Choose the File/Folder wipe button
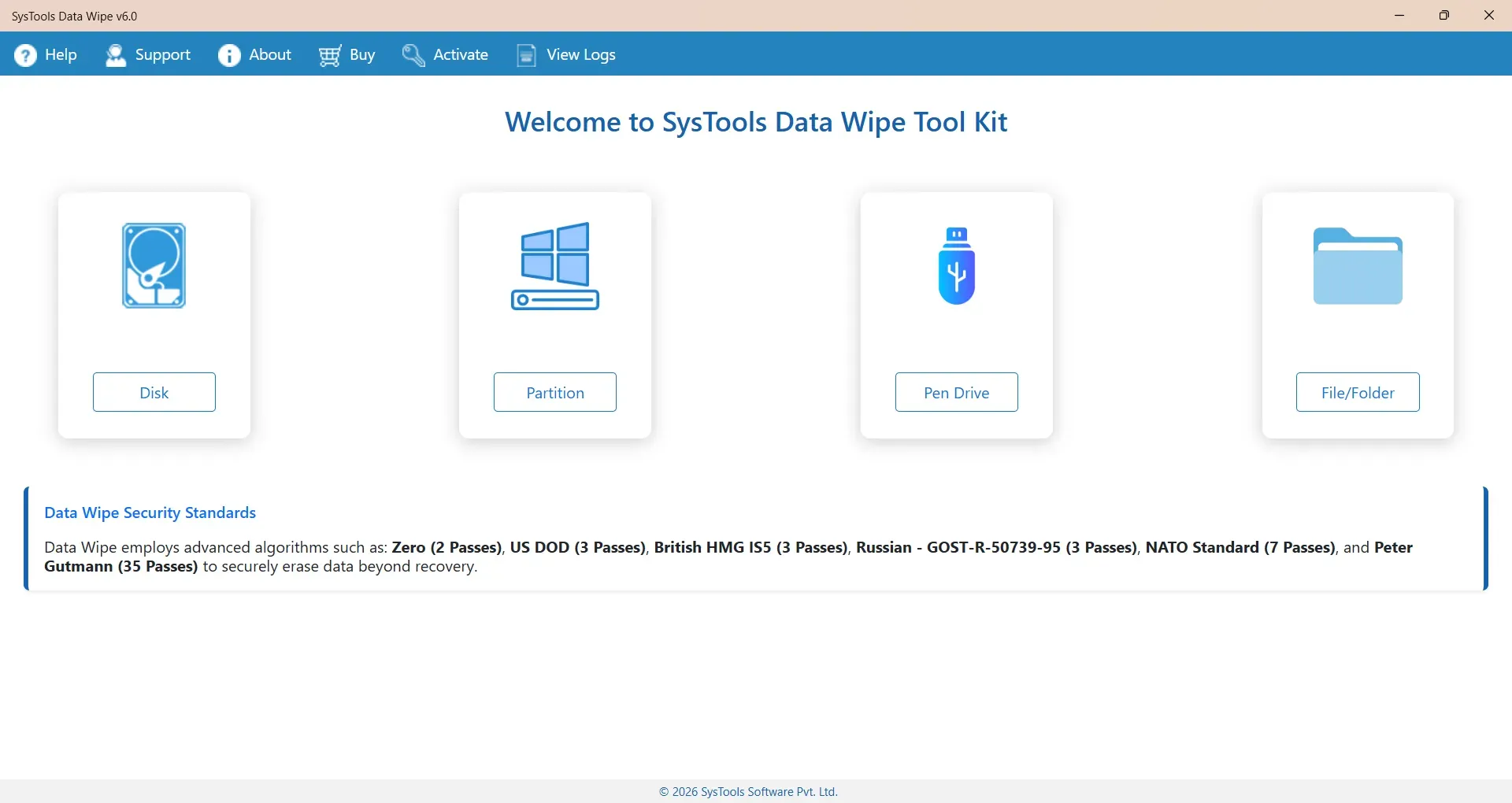The image size is (1512, 803). point(1358,392)
